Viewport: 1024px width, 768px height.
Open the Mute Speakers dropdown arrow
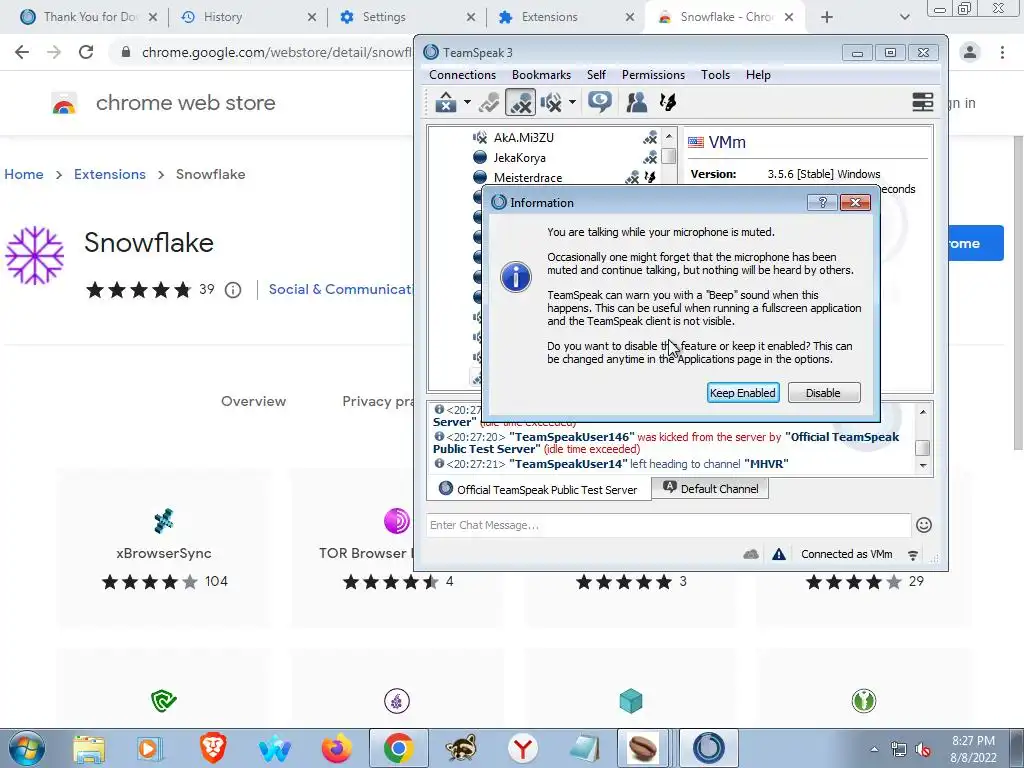[572, 102]
